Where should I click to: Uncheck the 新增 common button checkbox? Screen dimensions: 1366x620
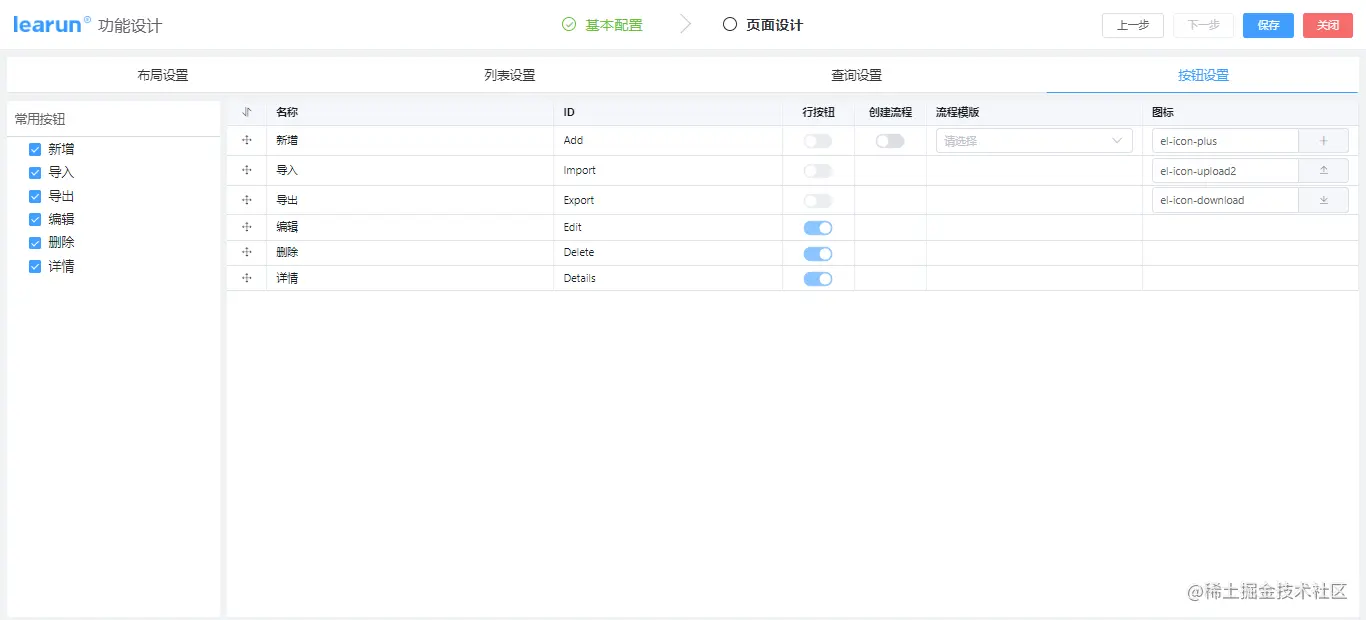point(35,149)
